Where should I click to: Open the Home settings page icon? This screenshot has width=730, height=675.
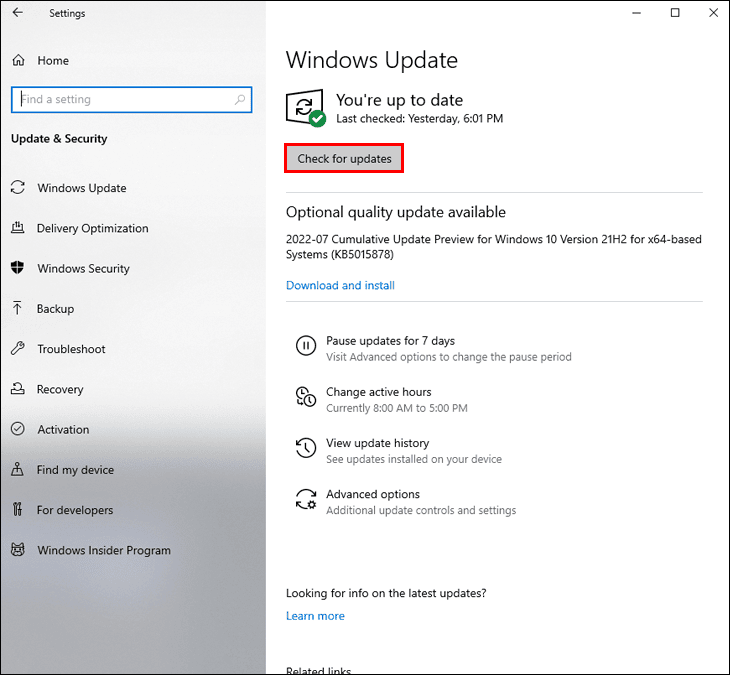[x=18, y=61]
